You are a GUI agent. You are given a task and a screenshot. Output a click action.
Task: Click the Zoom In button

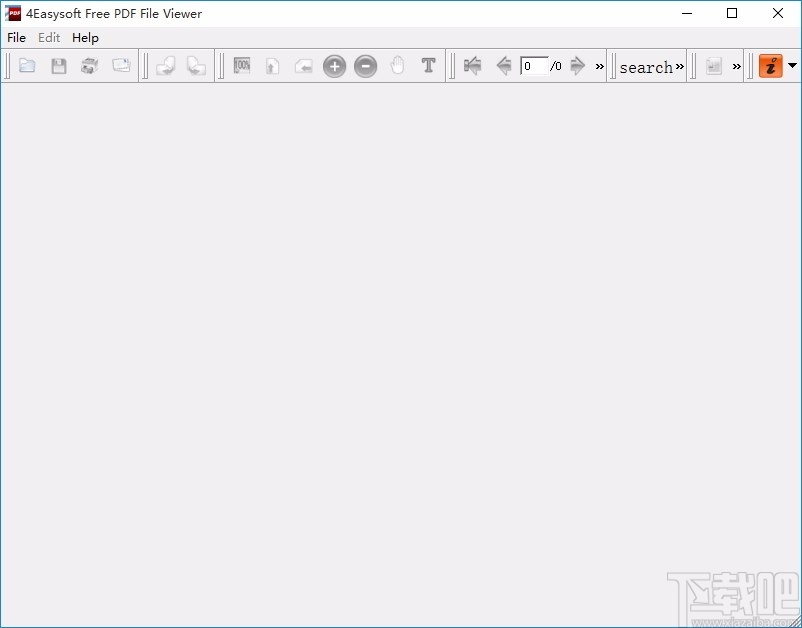coord(334,66)
